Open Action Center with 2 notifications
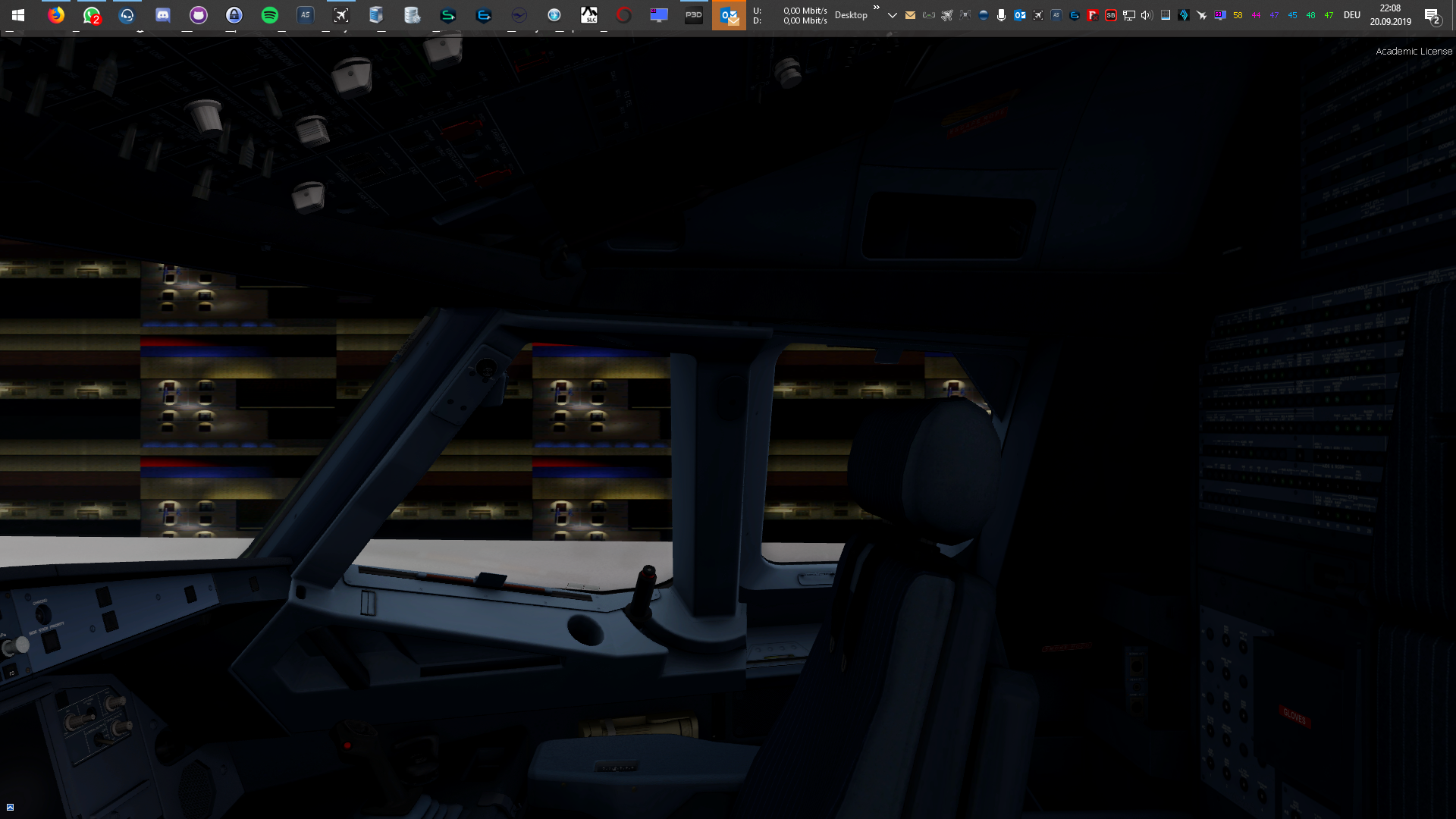This screenshot has height=819, width=1456. [x=1432, y=15]
